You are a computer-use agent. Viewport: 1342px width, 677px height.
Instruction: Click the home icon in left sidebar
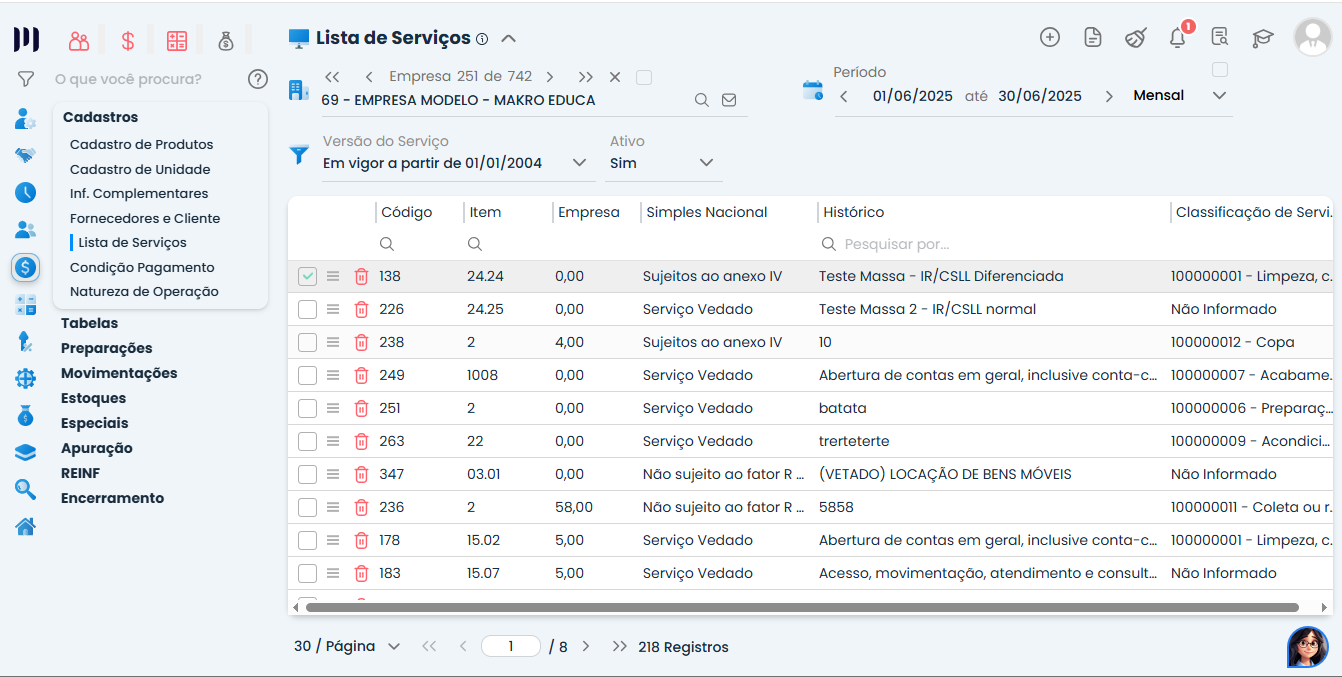pos(25,526)
